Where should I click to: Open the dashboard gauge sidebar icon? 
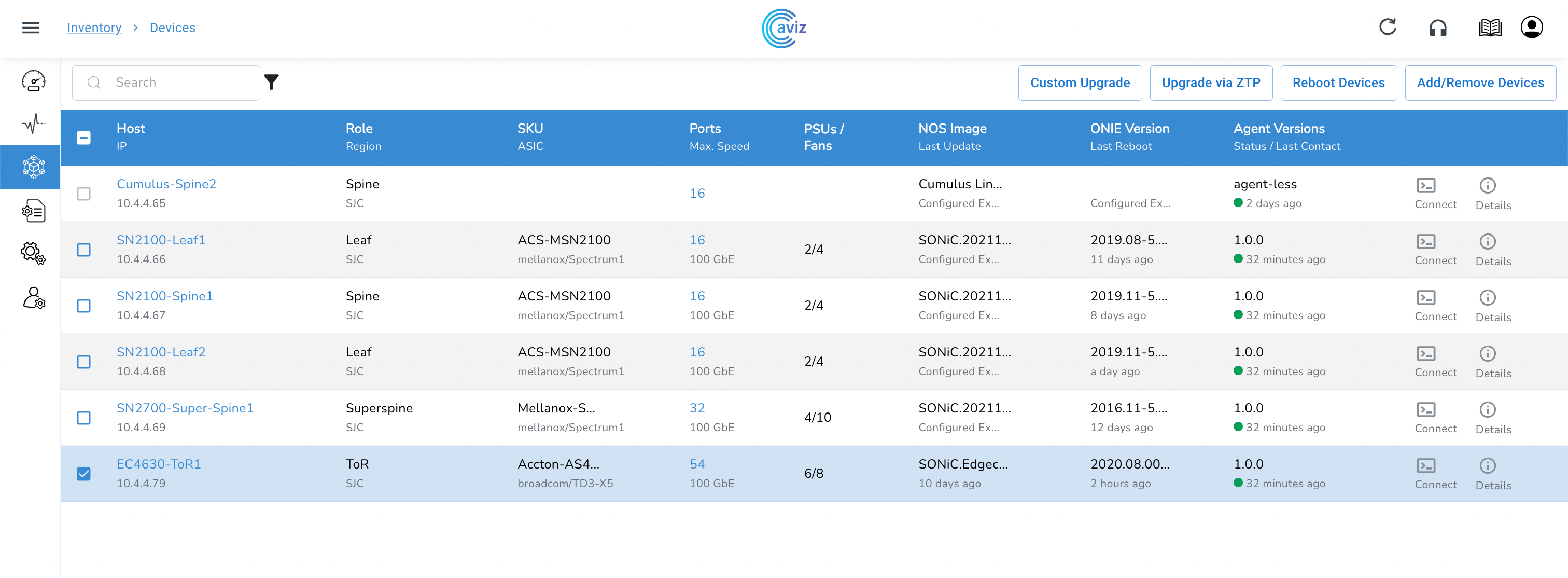(x=34, y=81)
